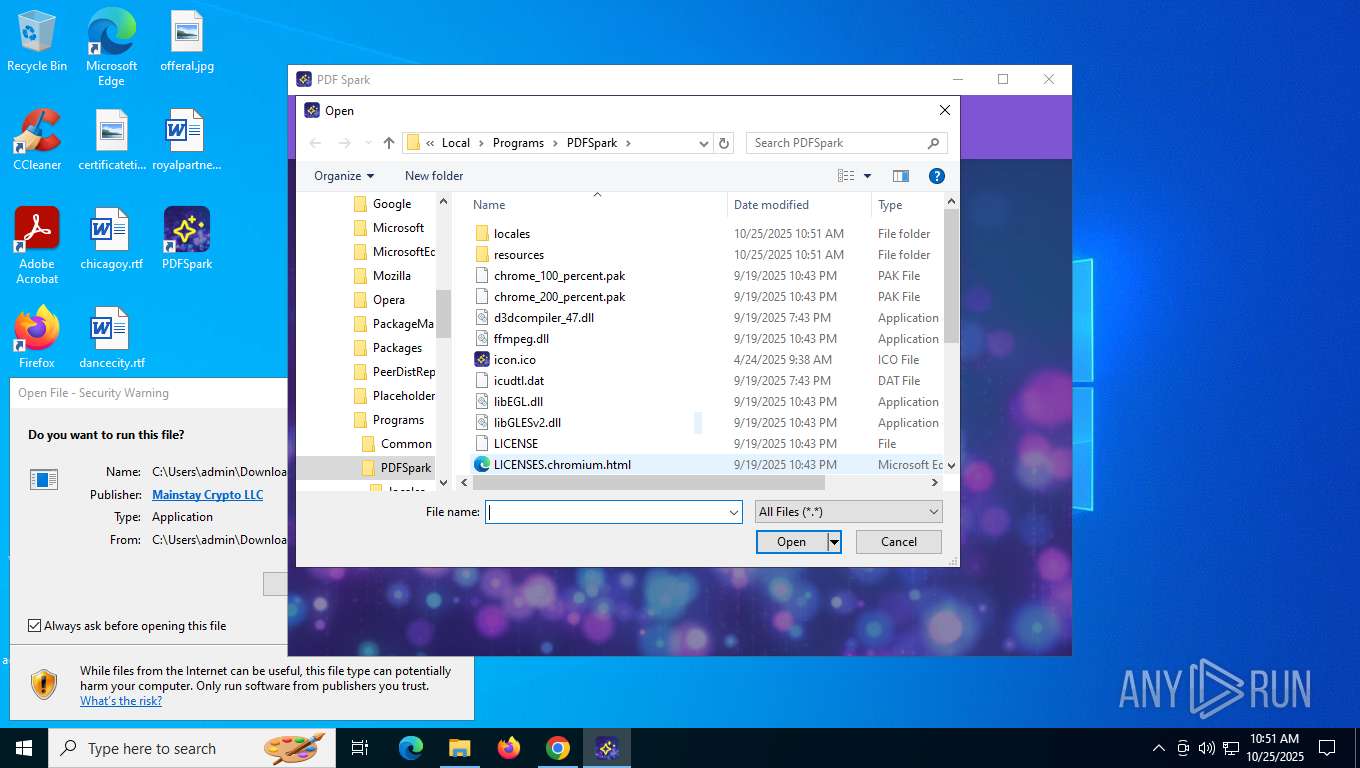Open the Recycle Bin desktop icon

tap(37, 42)
